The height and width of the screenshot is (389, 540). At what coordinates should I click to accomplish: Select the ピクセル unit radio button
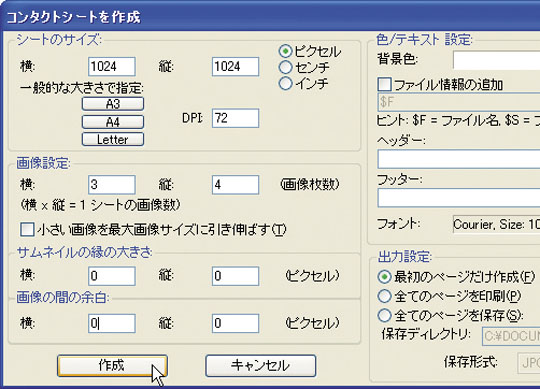tap(285, 51)
